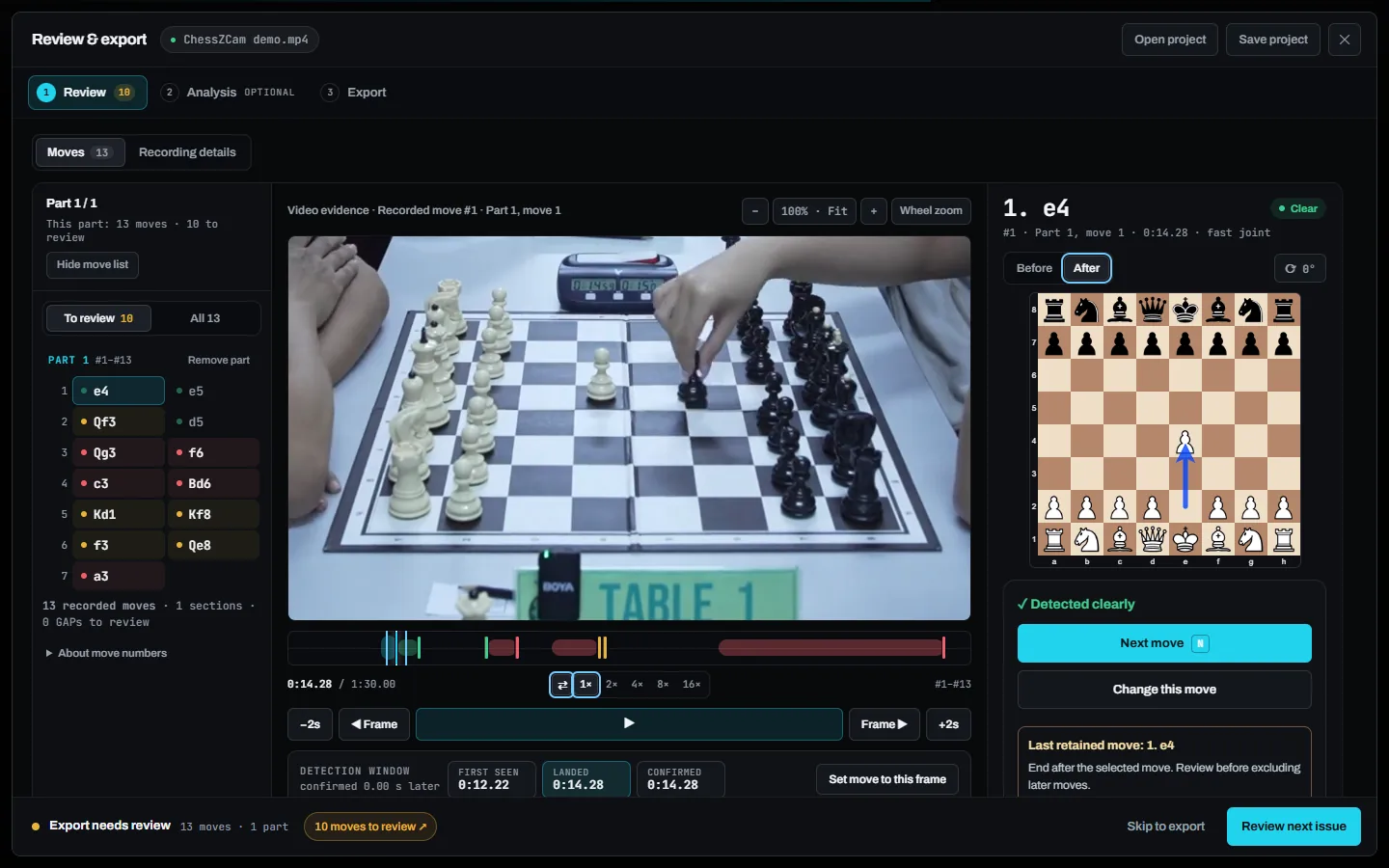Select 8× playback speed
This screenshot has height=868, width=1389.
click(664, 685)
